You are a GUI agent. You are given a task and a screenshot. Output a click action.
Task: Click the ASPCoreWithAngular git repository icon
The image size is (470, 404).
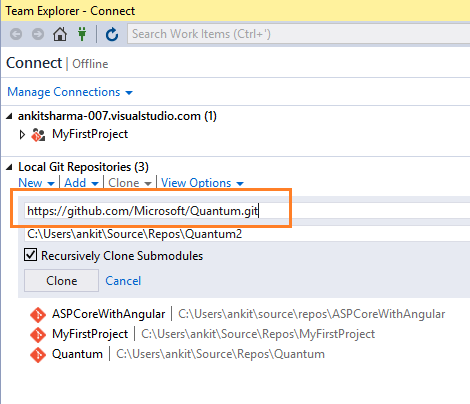pyautogui.click(x=38, y=314)
